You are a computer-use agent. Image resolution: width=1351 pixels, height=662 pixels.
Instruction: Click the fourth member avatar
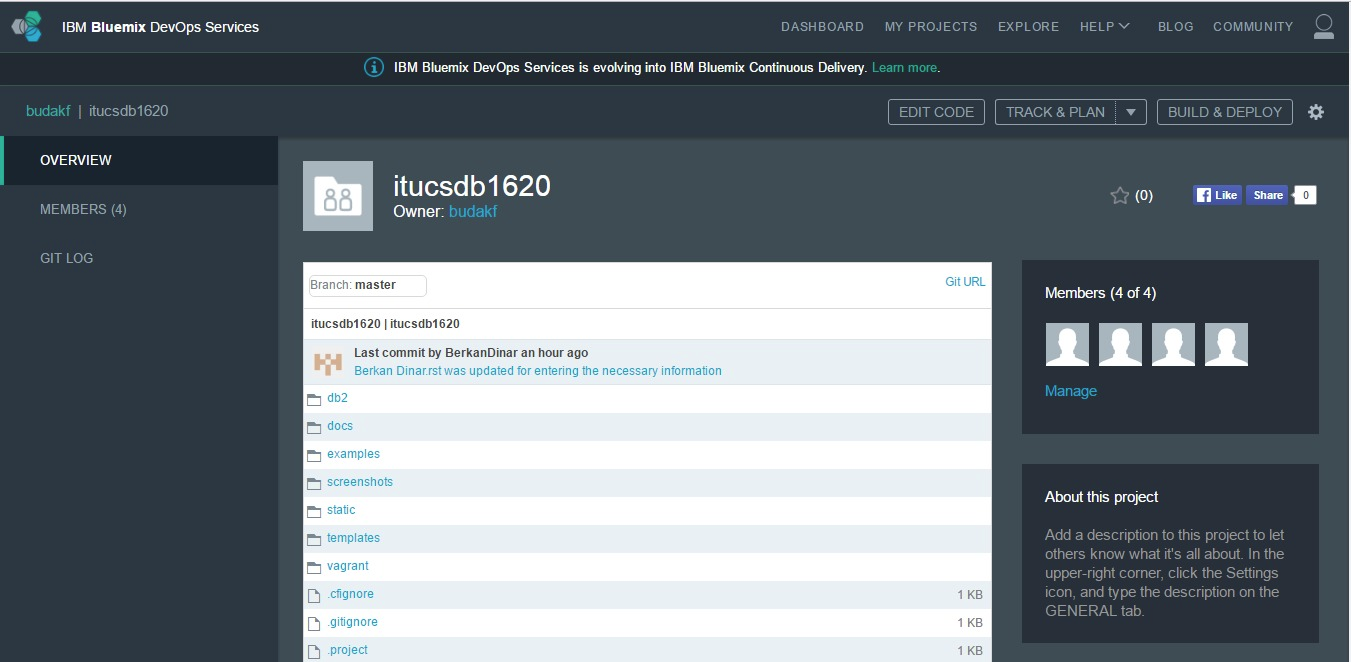click(x=1226, y=344)
